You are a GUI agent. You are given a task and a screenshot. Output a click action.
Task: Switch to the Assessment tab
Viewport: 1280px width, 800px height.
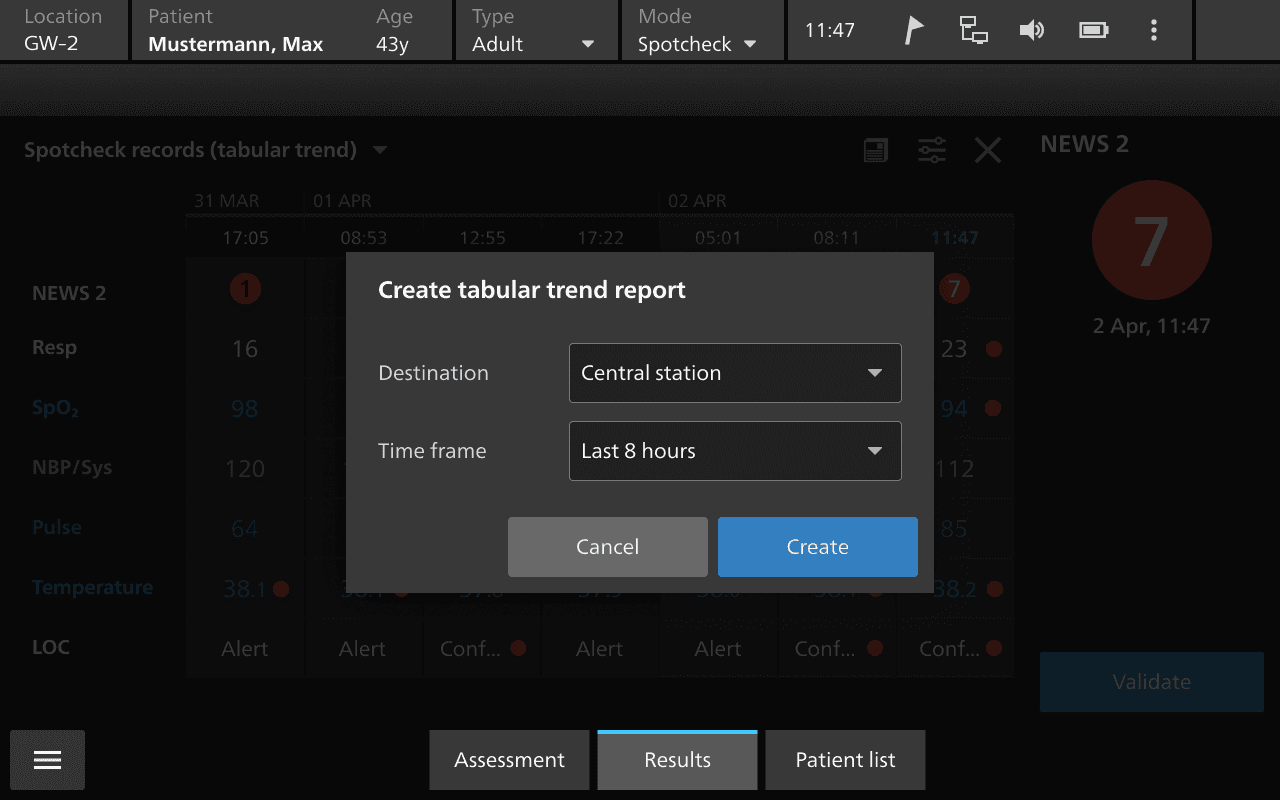click(510, 760)
